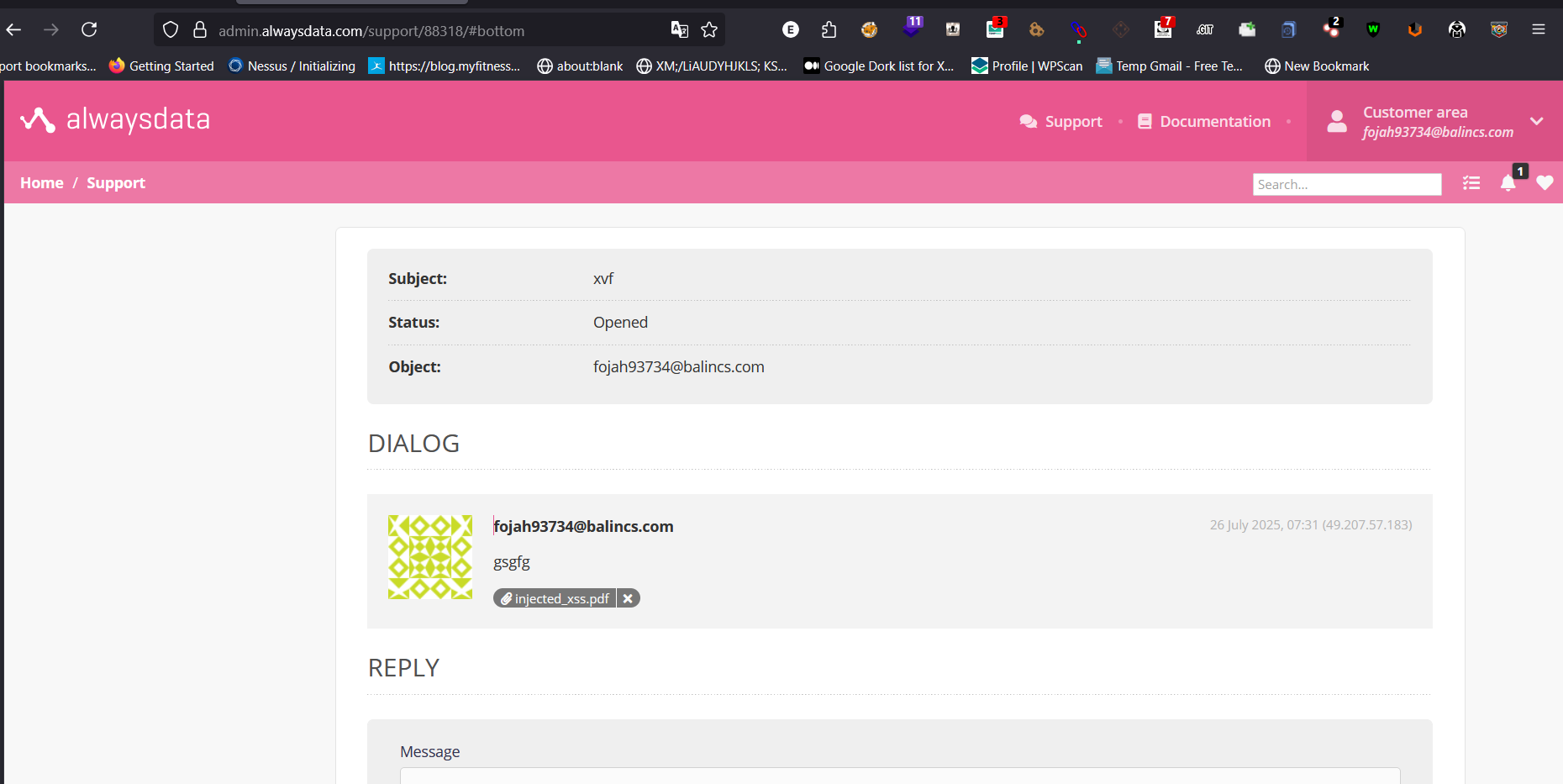Image resolution: width=1563 pixels, height=784 pixels.
Task: Expand the Customer area dropdown chevron
Action: 1536,121
